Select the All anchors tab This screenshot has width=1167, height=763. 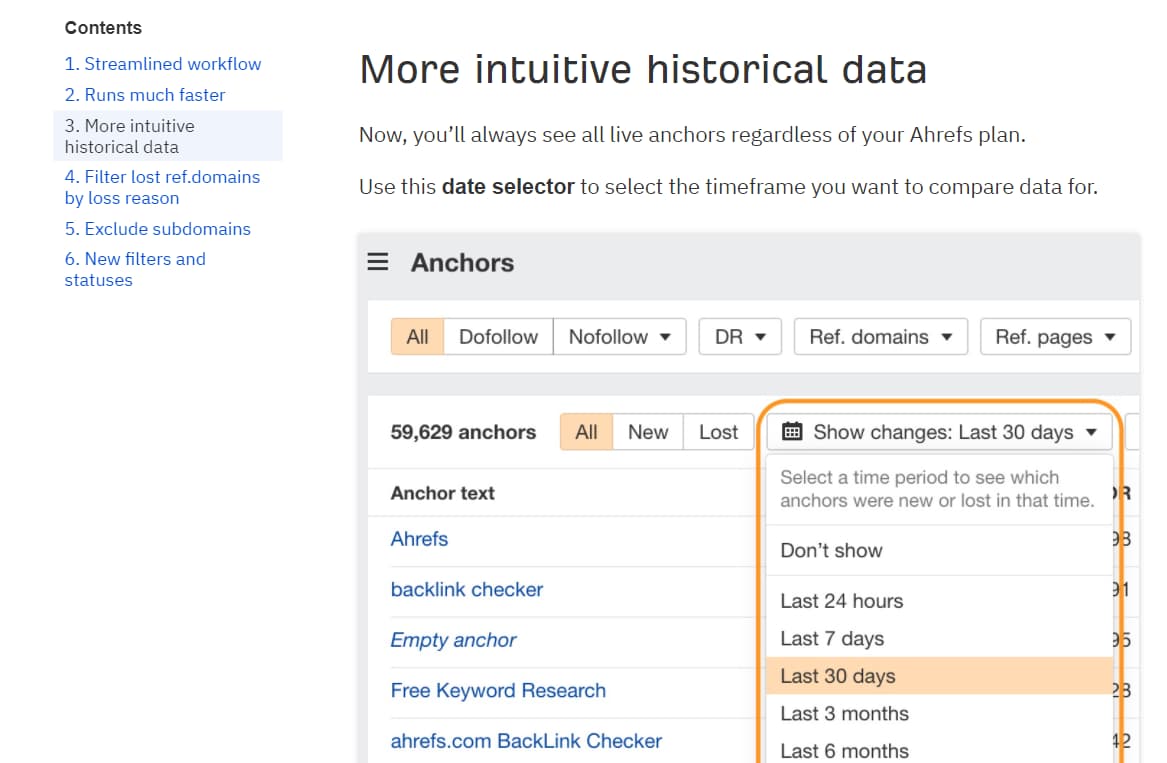coord(586,432)
